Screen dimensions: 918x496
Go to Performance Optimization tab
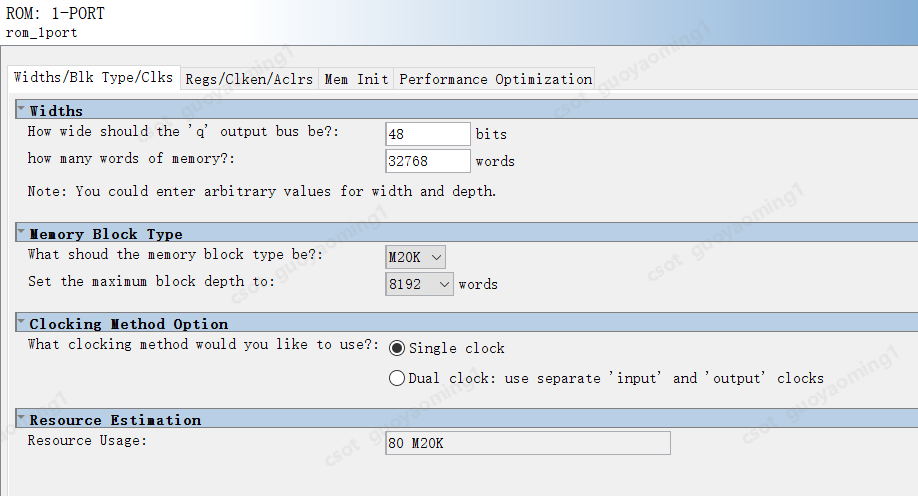pos(496,79)
